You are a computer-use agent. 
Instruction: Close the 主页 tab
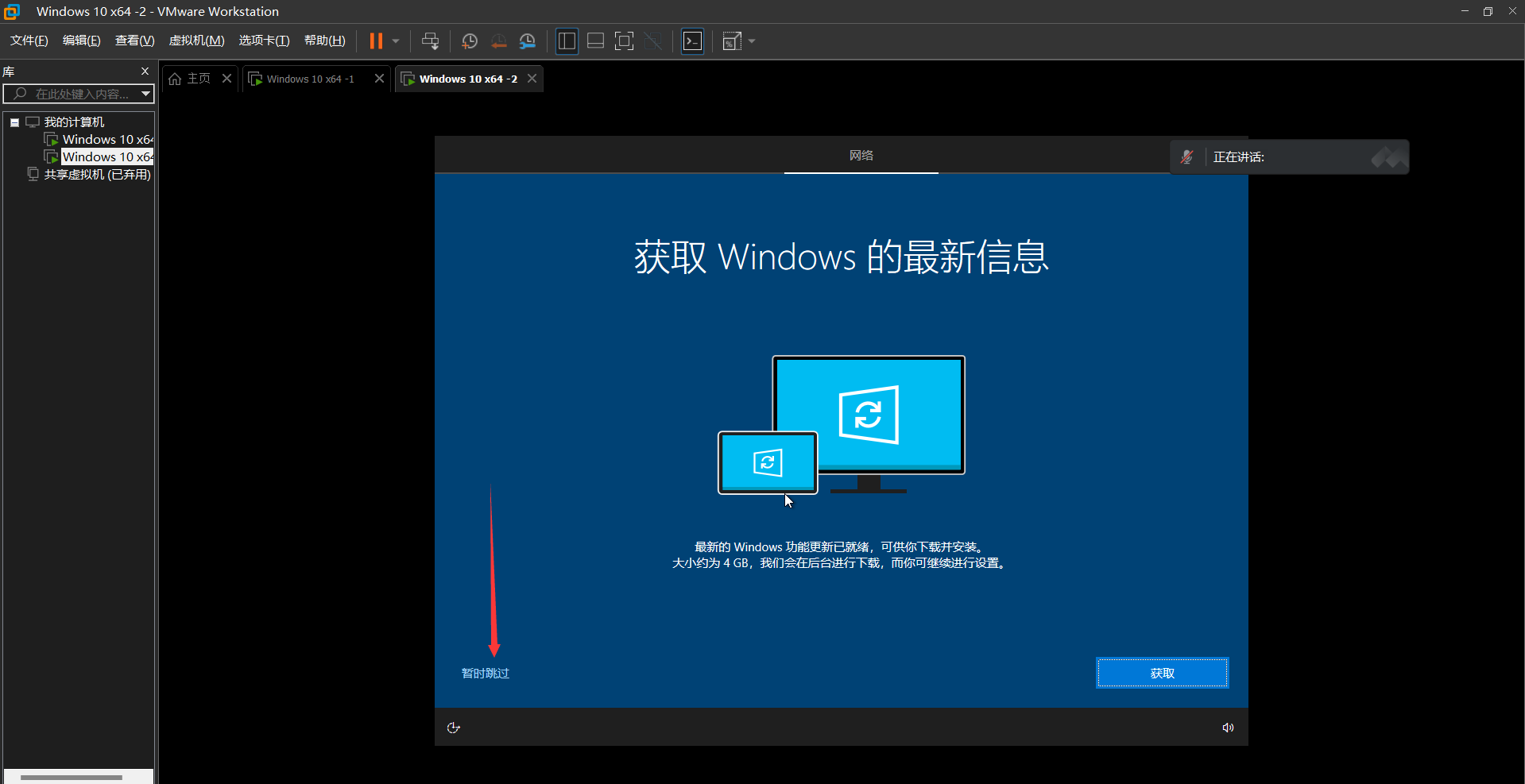[226, 78]
